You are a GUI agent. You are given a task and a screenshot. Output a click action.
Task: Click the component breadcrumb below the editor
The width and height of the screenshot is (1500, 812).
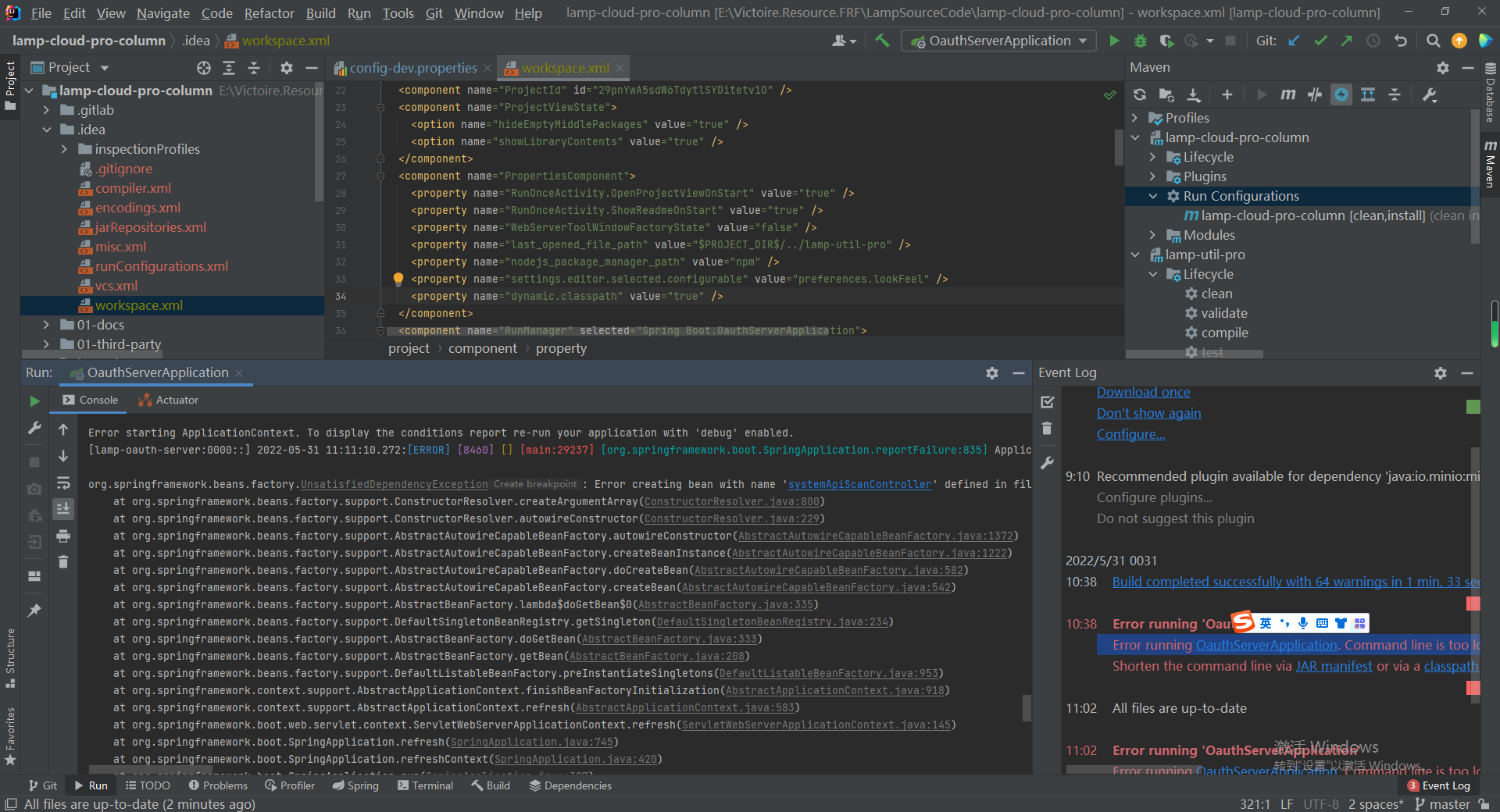pos(482,348)
